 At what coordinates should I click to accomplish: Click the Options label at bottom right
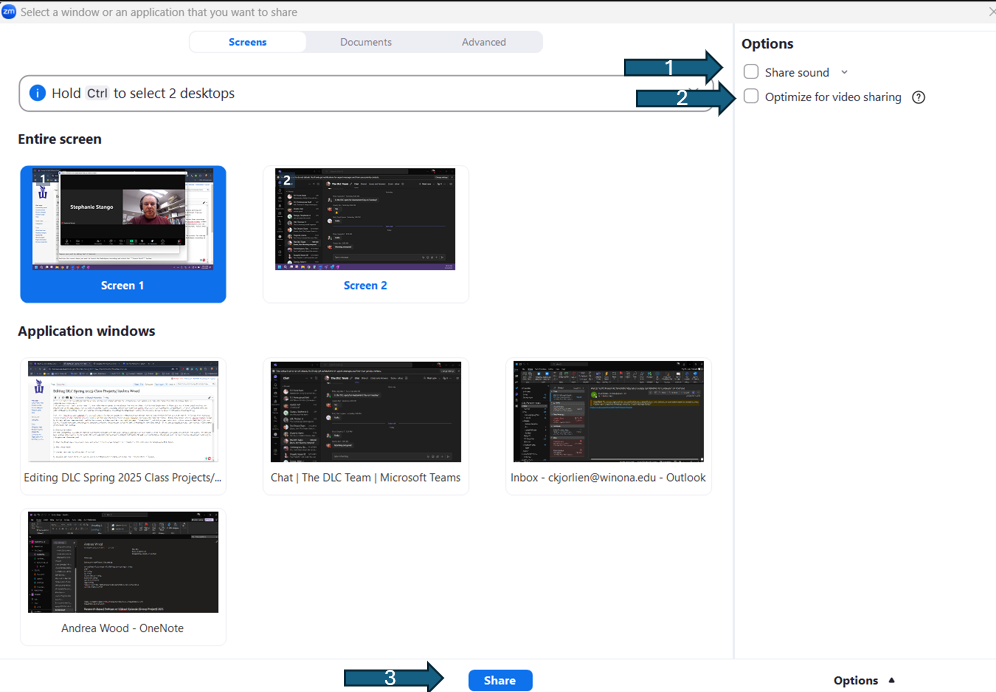(x=855, y=681)
